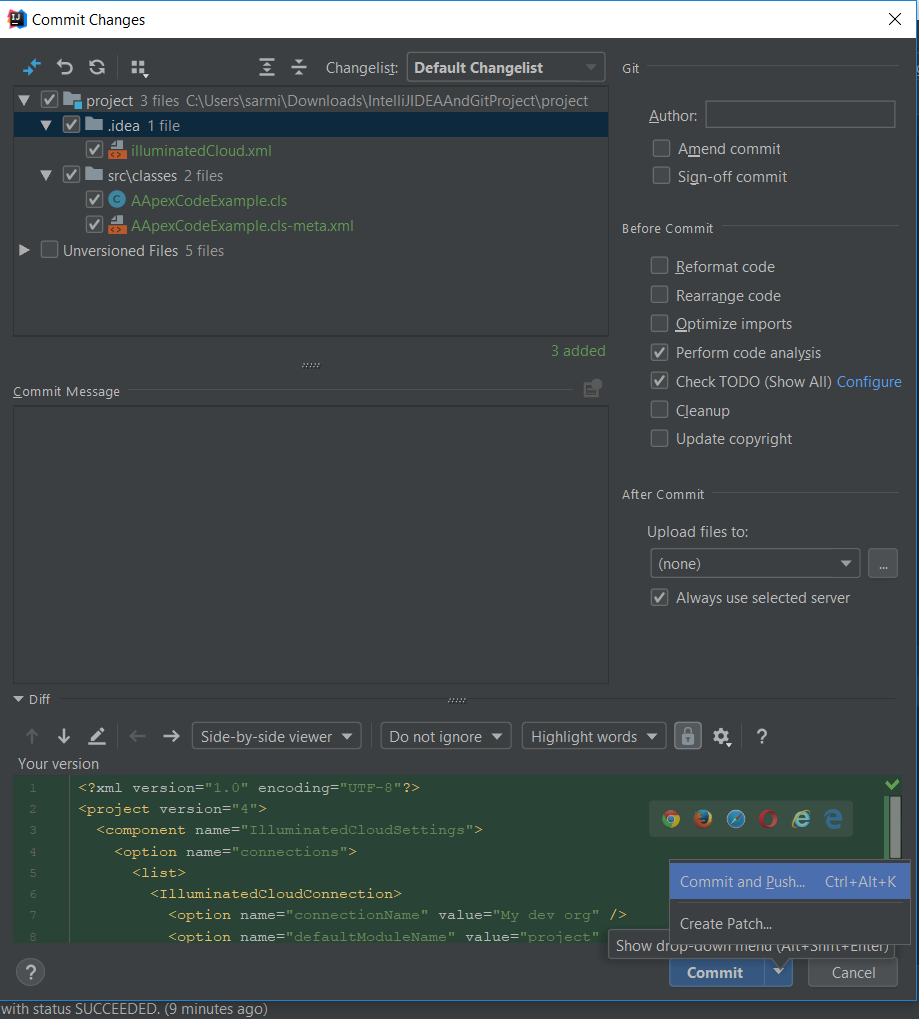Expand the Unversioned Files node
The height and width of the screenshot is (1019, 919).
(25, 251)
